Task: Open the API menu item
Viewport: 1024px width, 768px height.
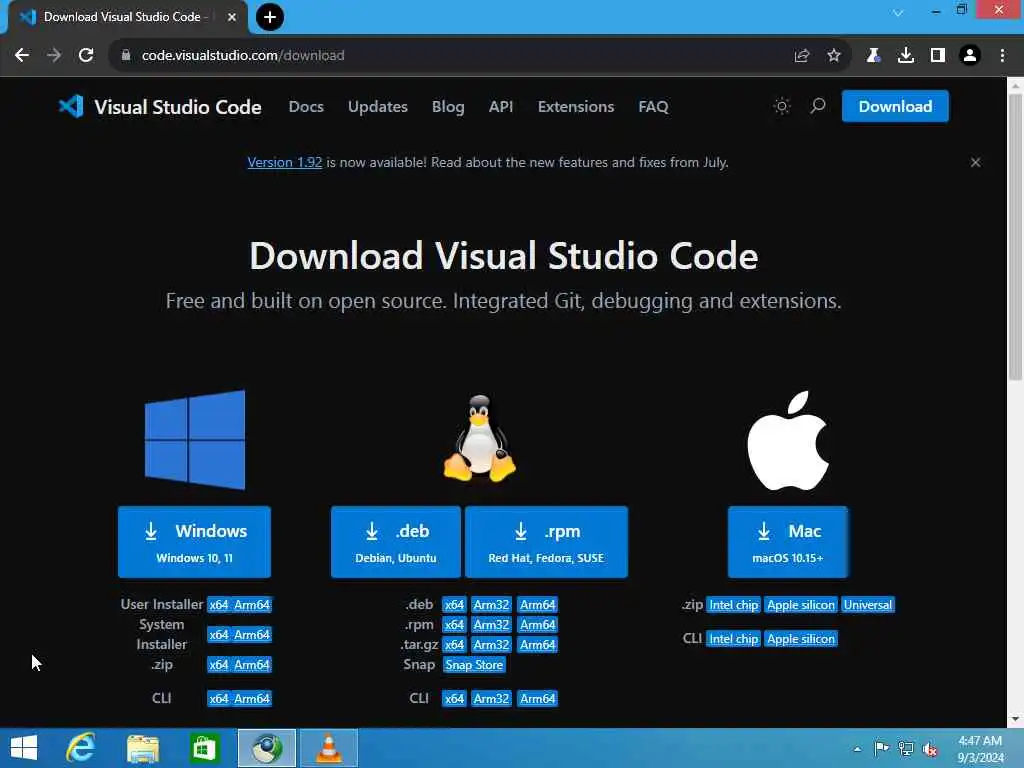Action: pyautogui.click(x=501, y=106)
